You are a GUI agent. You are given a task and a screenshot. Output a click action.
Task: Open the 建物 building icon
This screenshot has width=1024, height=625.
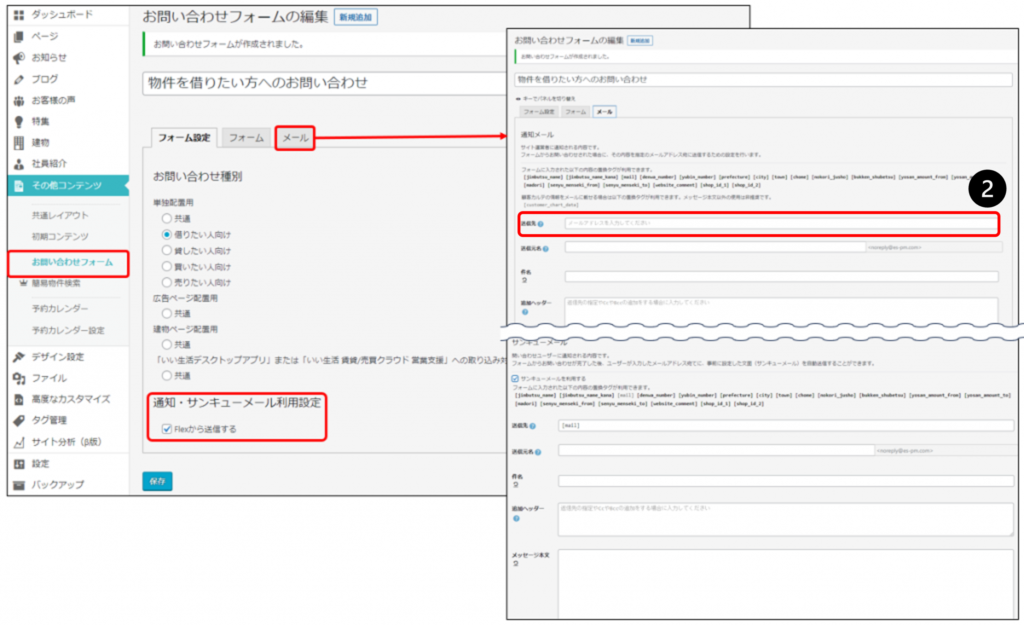pos(19,142)
